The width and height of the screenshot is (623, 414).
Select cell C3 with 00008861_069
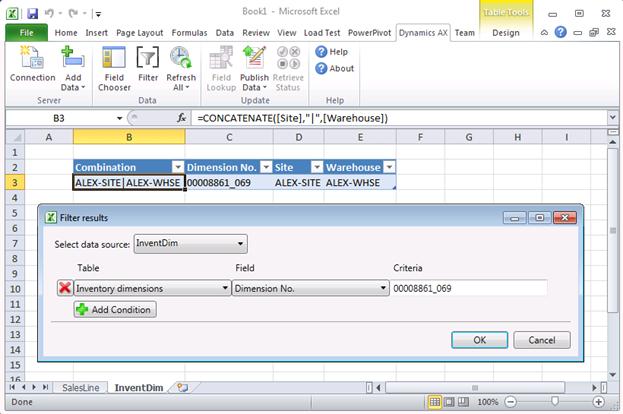(x=229, y=183)
